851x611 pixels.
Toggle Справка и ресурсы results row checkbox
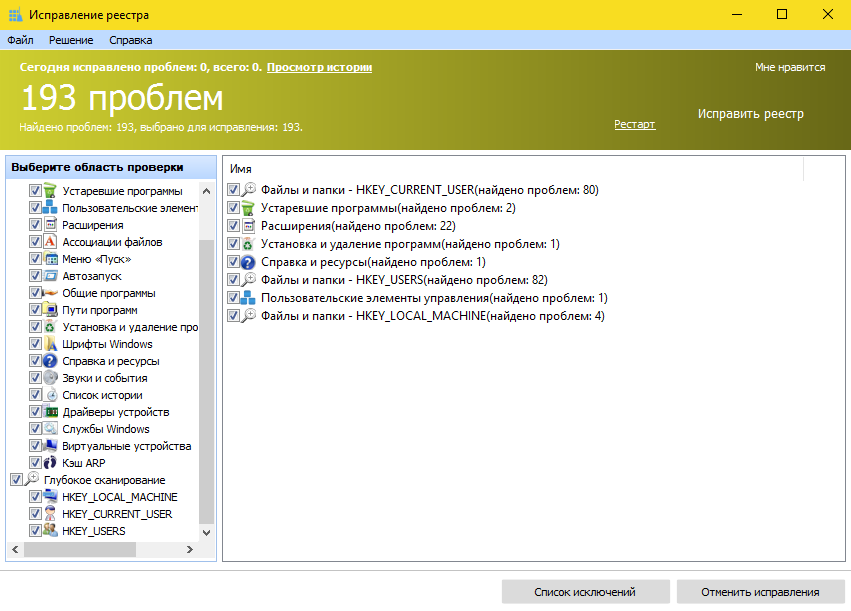click(x=233, y=262)
